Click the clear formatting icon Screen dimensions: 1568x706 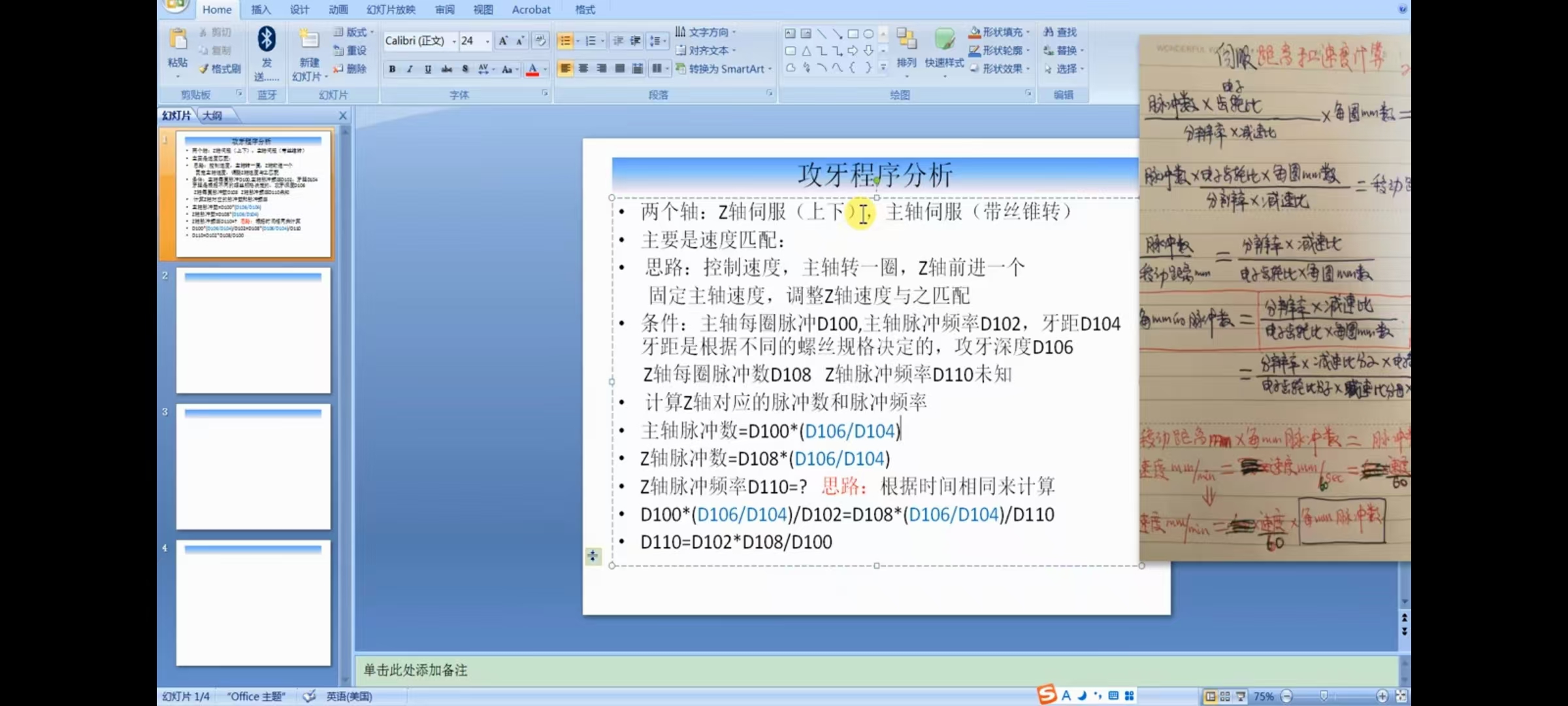pyautogui.click(x=540, y=41)
